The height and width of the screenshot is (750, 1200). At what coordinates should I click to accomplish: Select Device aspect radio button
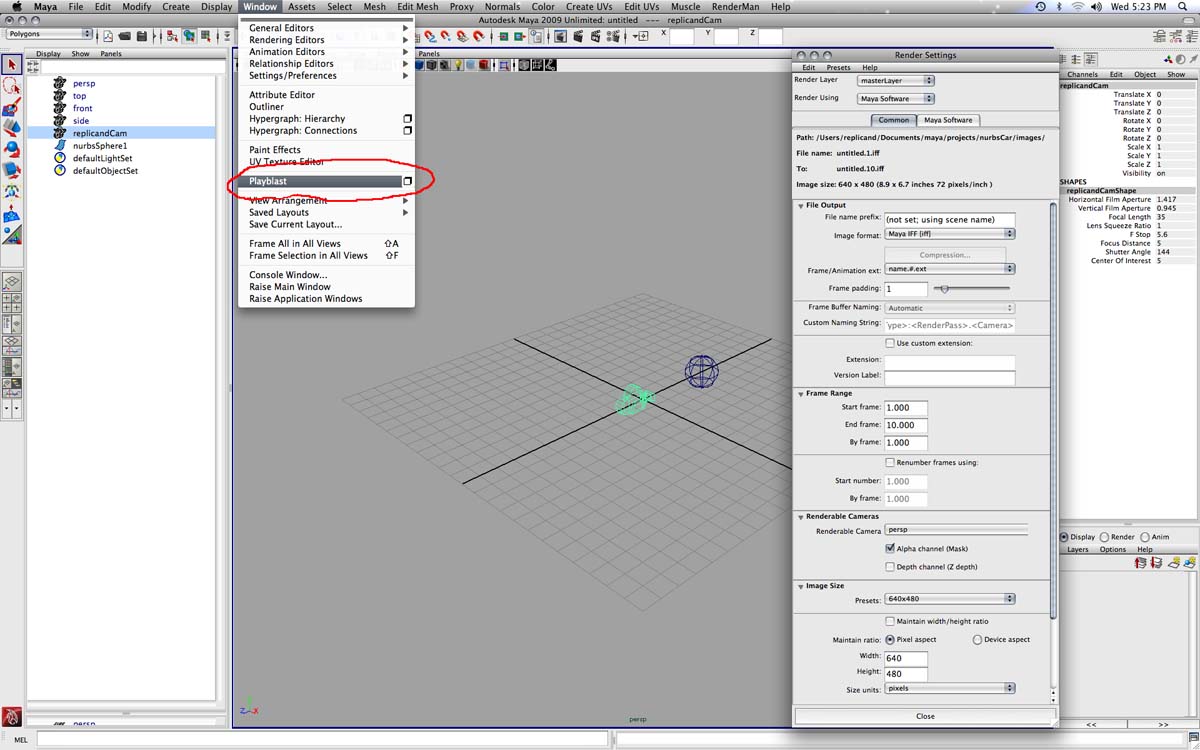coord(977,640)
